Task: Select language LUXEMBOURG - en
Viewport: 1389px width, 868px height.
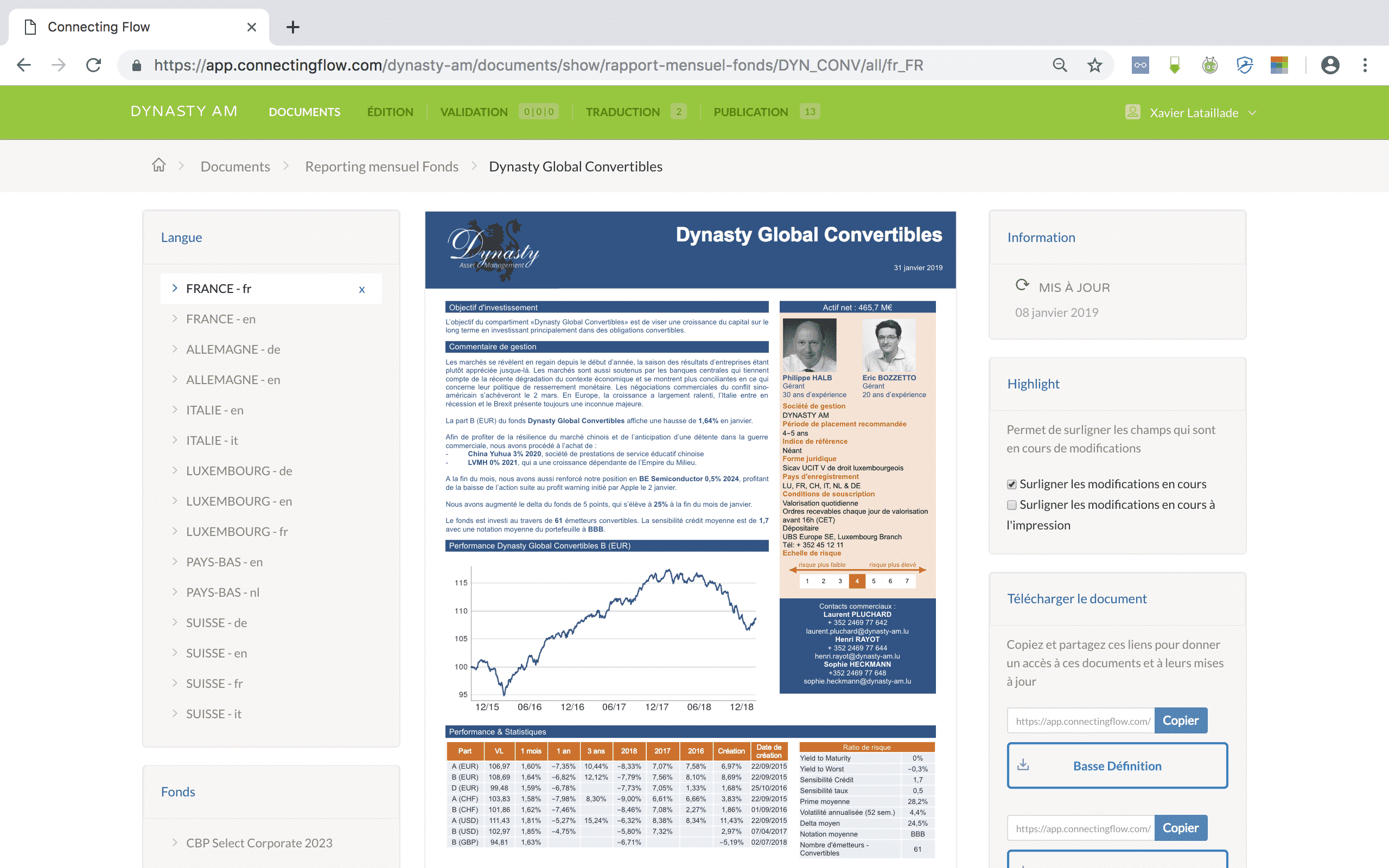Action: (x=239, y=502)
